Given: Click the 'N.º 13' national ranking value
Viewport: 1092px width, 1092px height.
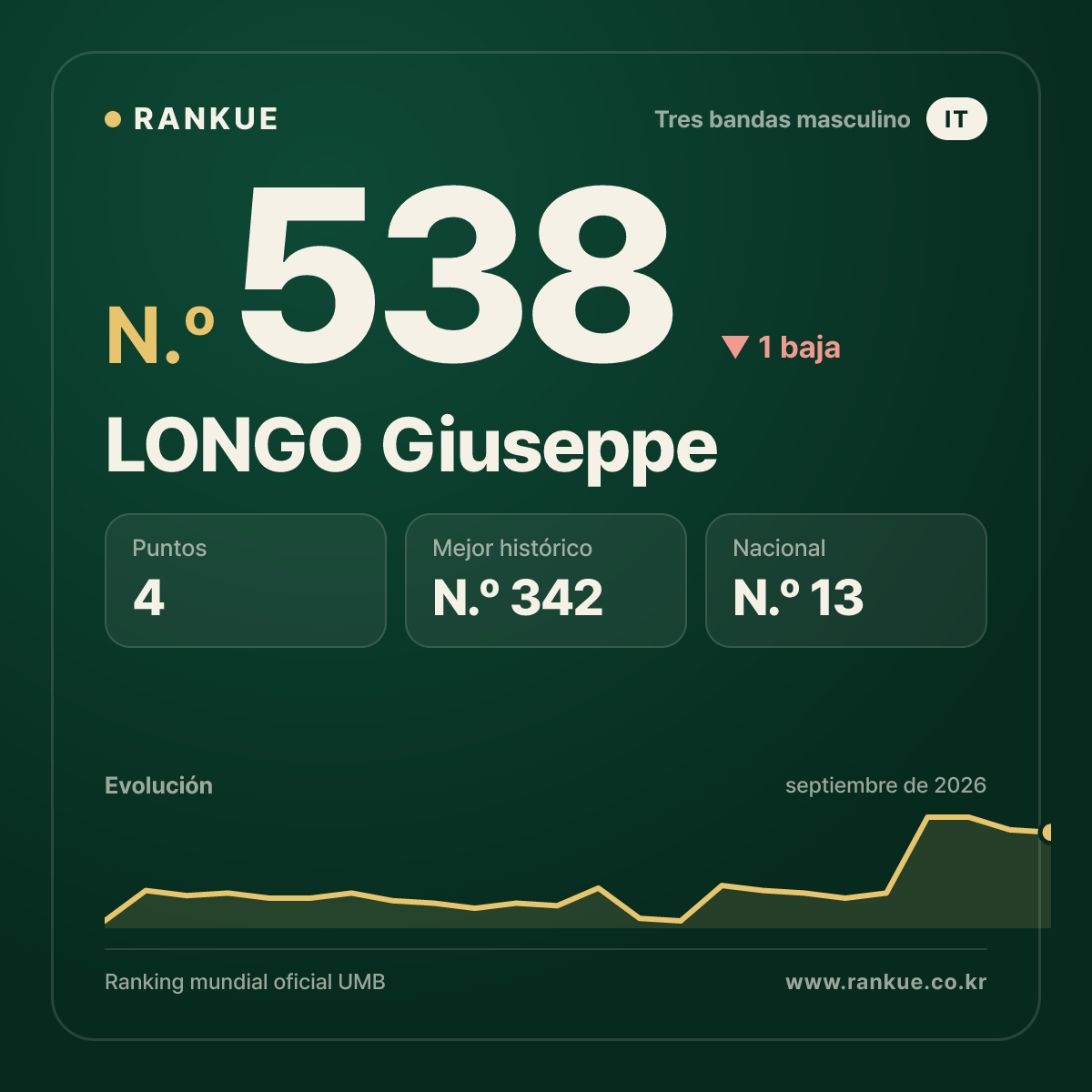Looking at the screenshot, I should [x=798, y=598].
